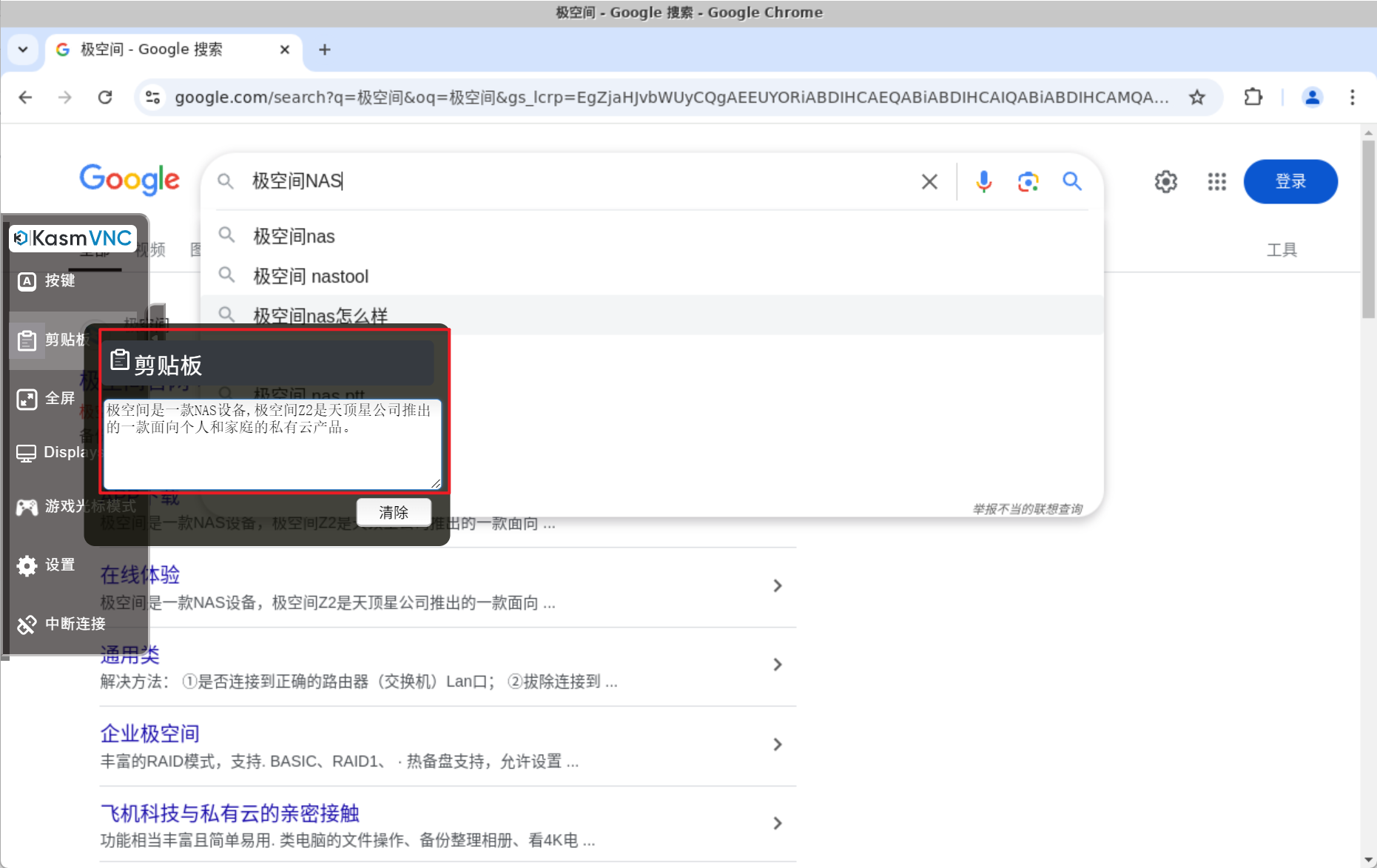Open Google quick settings gear
Viewport: 1377px width, 868px height.
point(1166,181)
